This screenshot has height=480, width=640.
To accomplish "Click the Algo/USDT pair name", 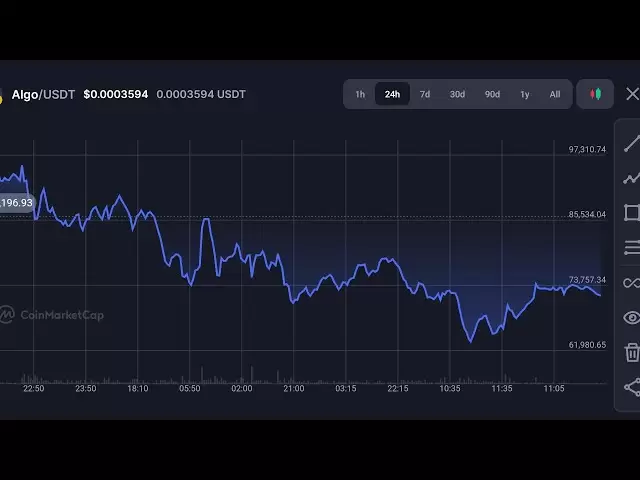I will [43, 95].
